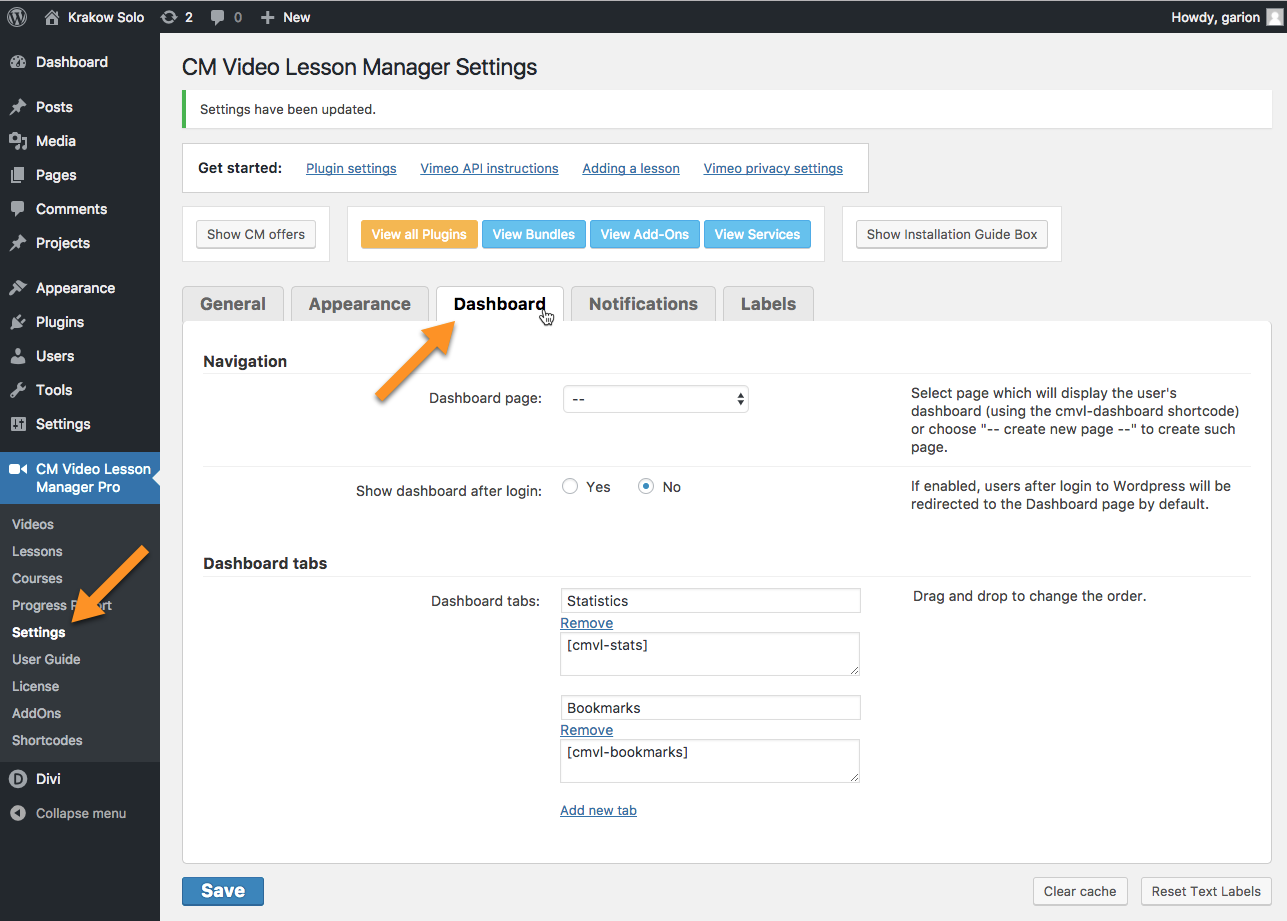This screenshot has height=921, width=1287.
Task: Remove the Statistics dashboard tab
Action: [x=586, y=623]
